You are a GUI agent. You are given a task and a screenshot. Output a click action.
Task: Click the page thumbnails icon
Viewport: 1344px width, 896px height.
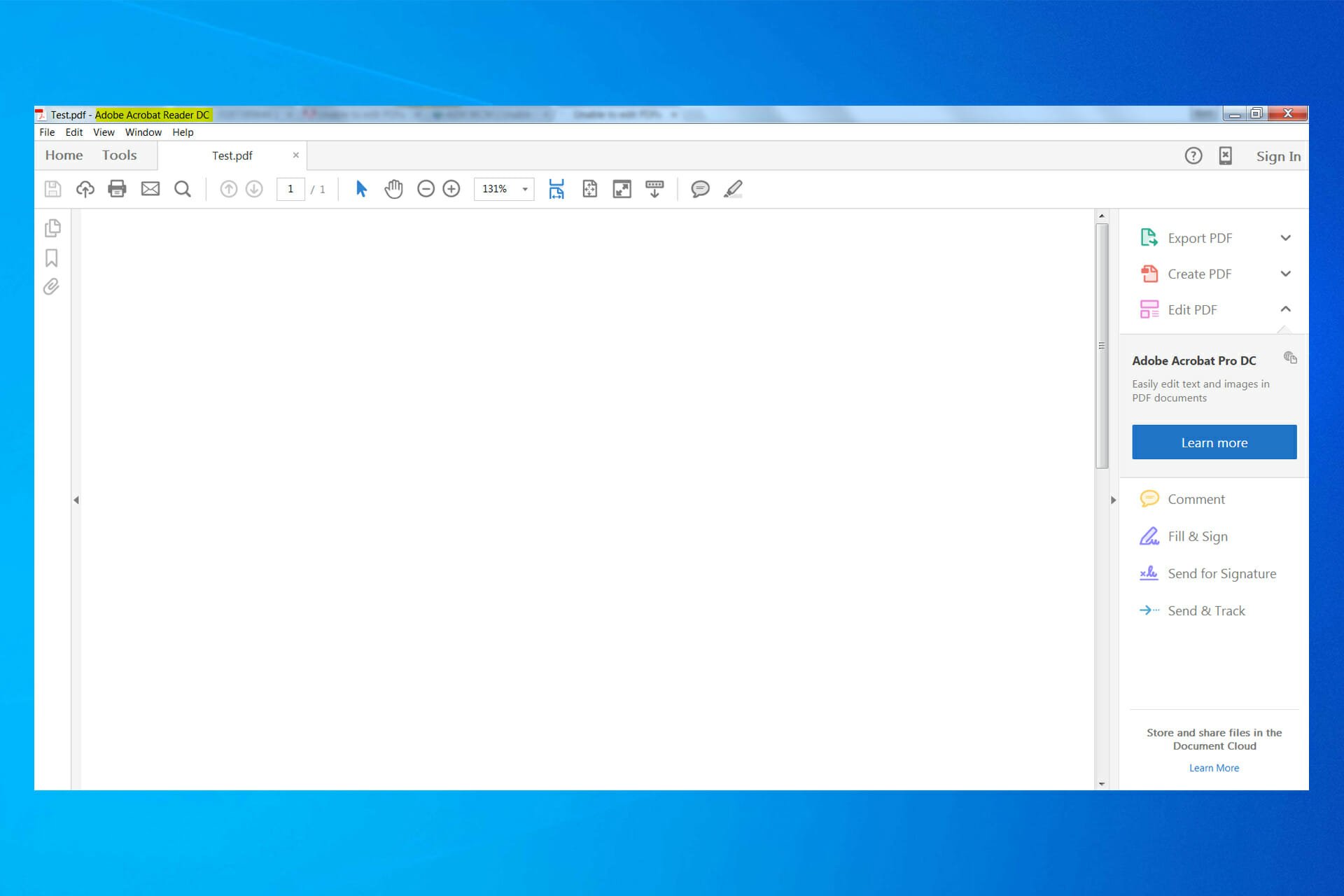52,227
